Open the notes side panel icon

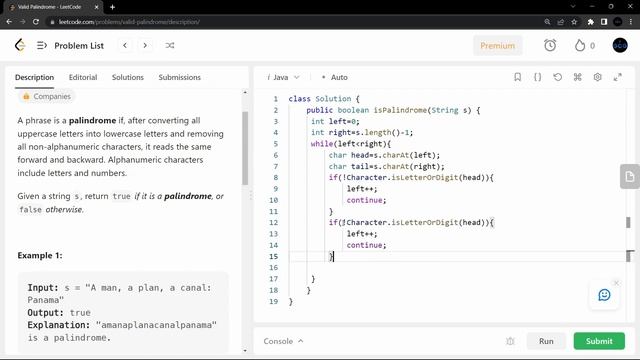coord(629,176)
